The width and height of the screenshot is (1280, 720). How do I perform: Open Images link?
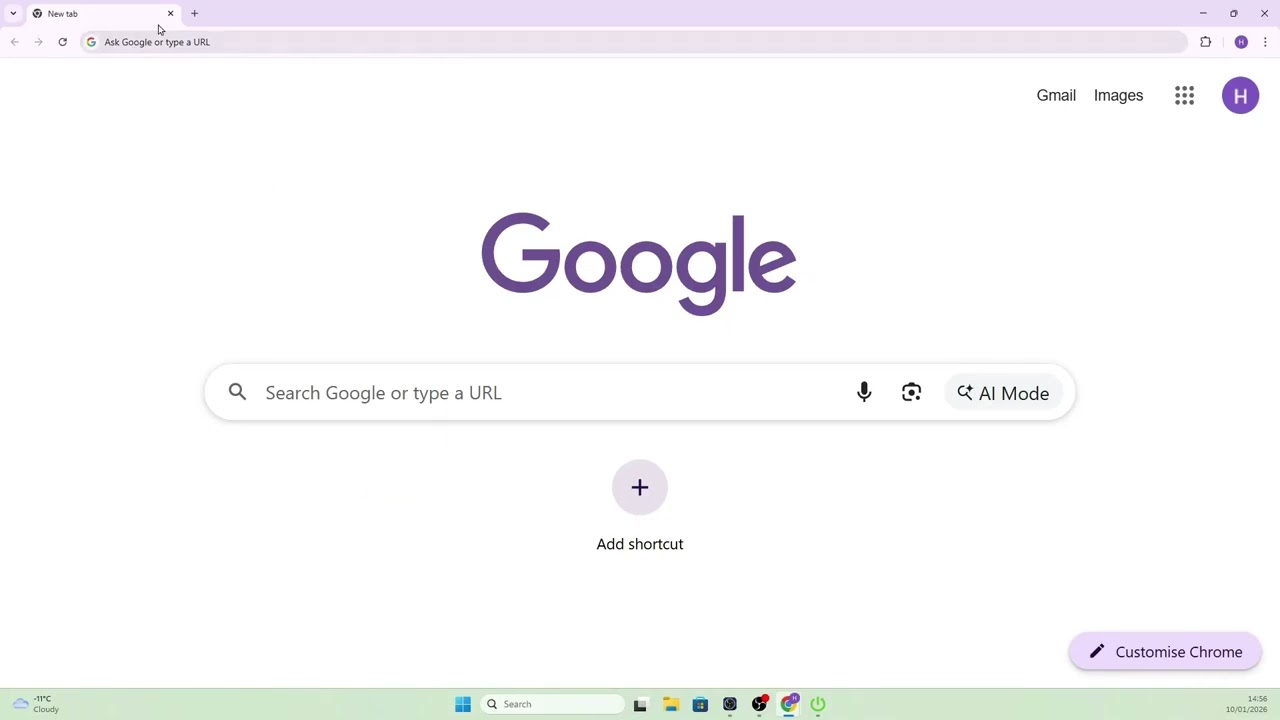tap(1118, 95)
